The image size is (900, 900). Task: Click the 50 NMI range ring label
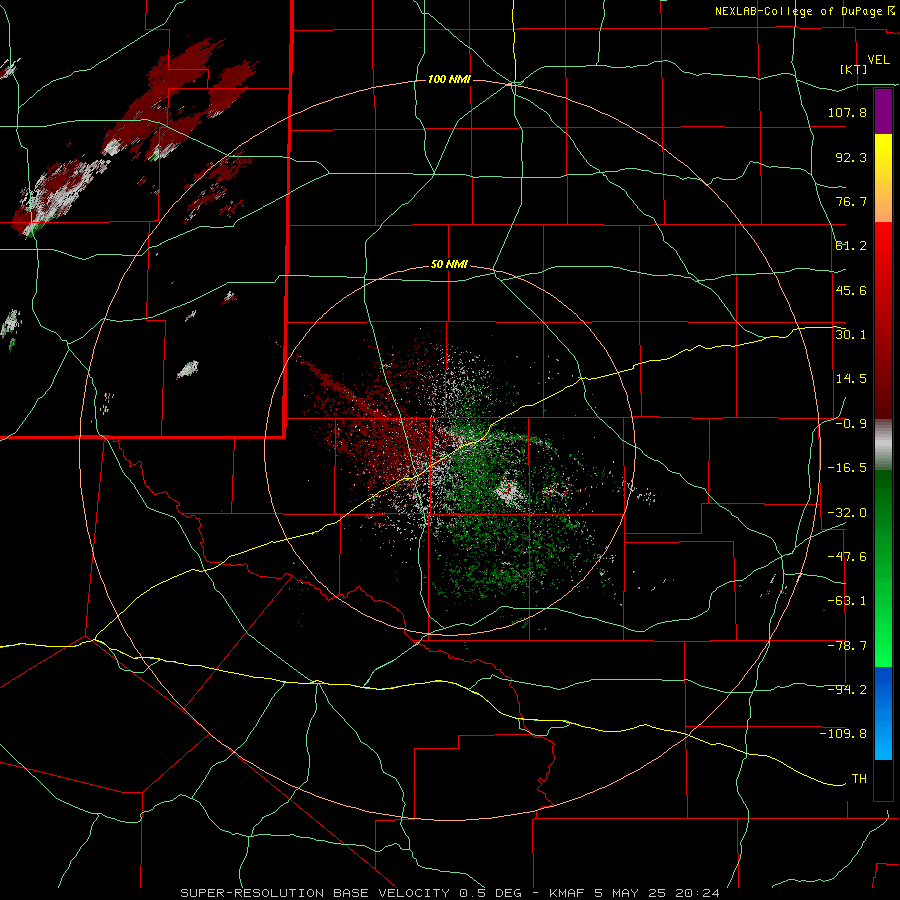(x=449, y=265)
